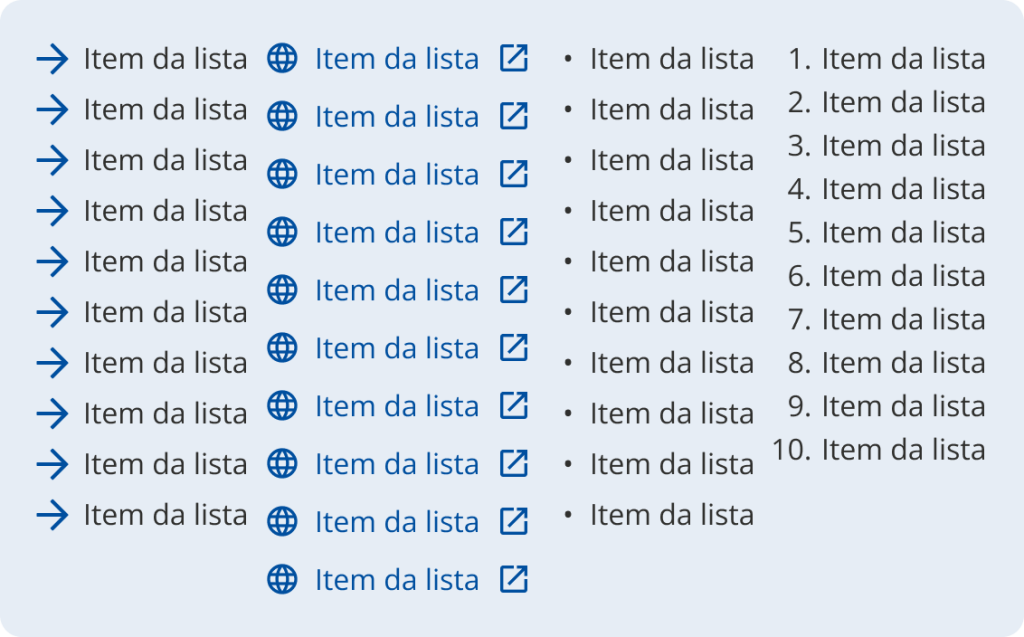Click the globe icon in the fifth link row
Image resolution: width=1024 pixels, height=637 pixels.
click(282, 290)
